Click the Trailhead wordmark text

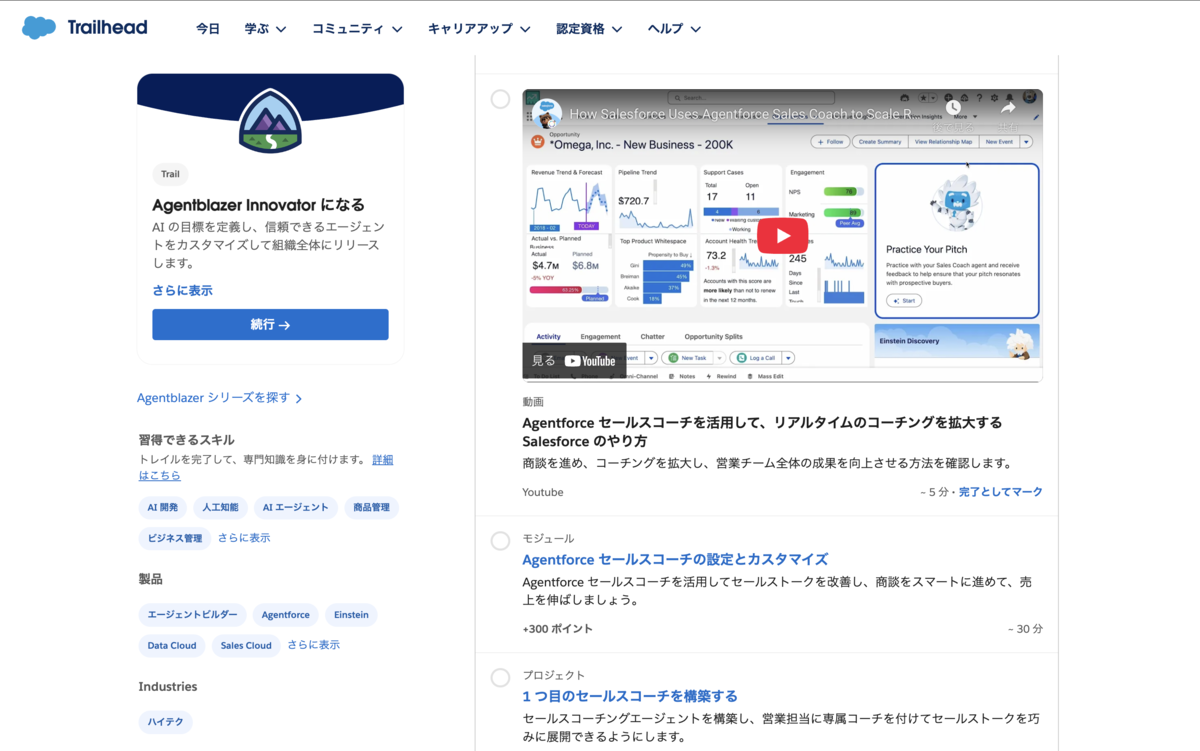coord(107,28)
